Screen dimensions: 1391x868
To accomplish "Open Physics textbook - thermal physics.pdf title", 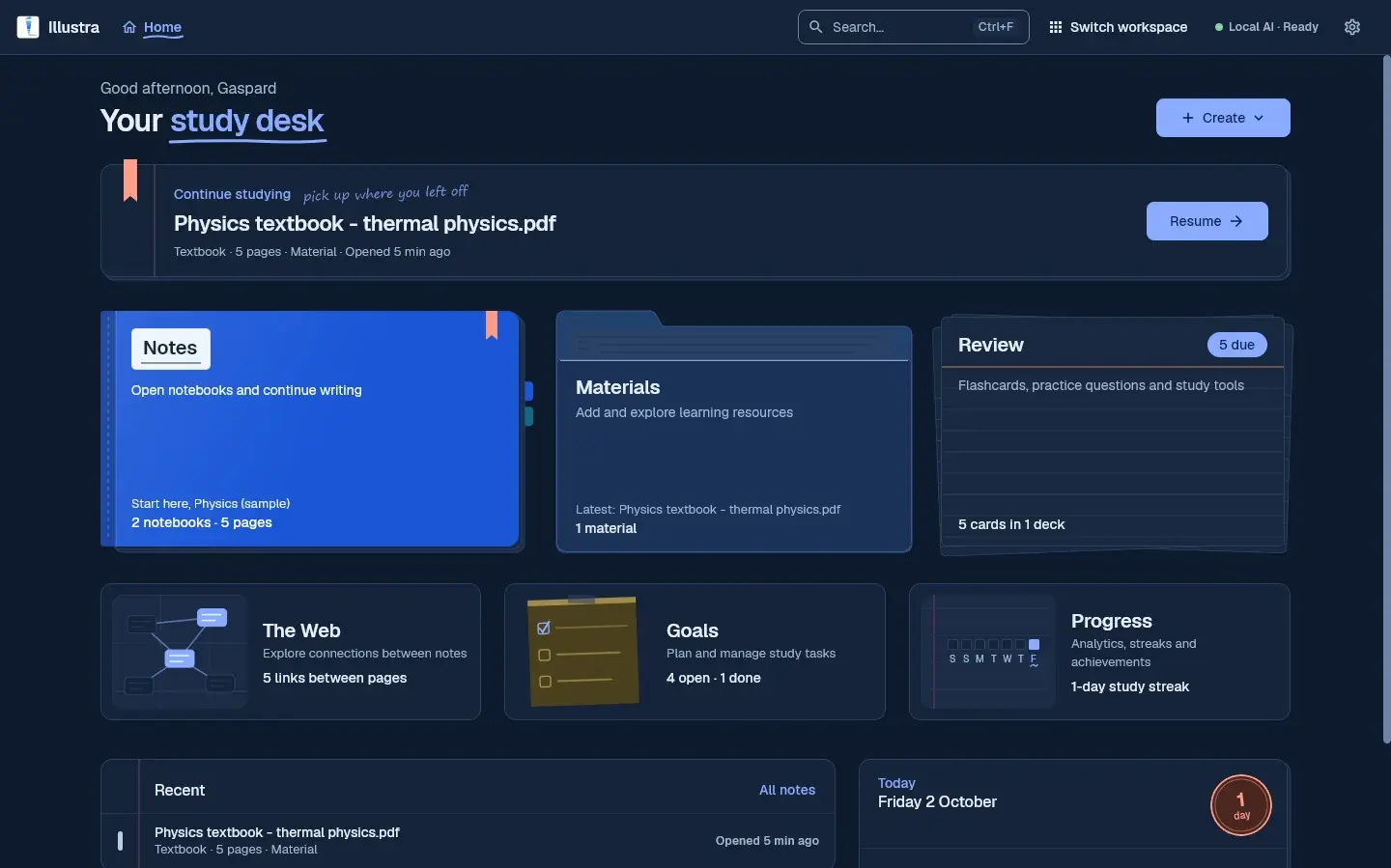I will (365, 223).
